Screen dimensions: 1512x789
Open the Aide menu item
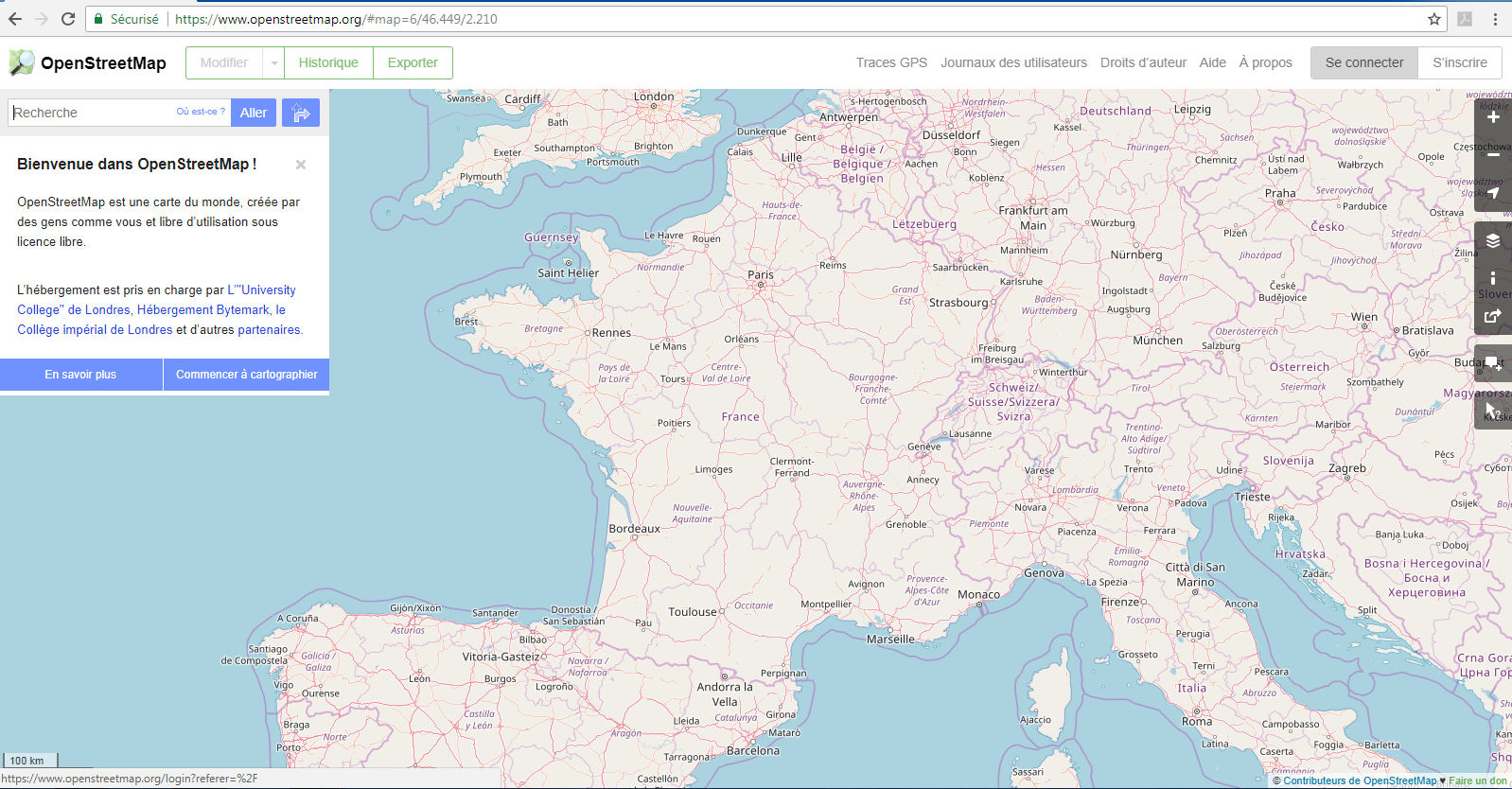[x=1212, y=62]
